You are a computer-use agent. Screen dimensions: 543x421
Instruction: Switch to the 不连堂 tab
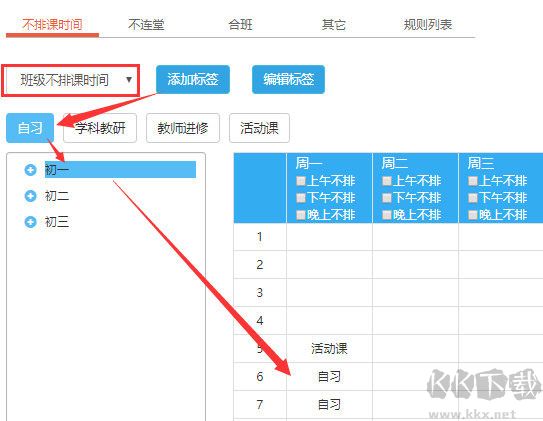pyautogui.click(x=146, y=25)
